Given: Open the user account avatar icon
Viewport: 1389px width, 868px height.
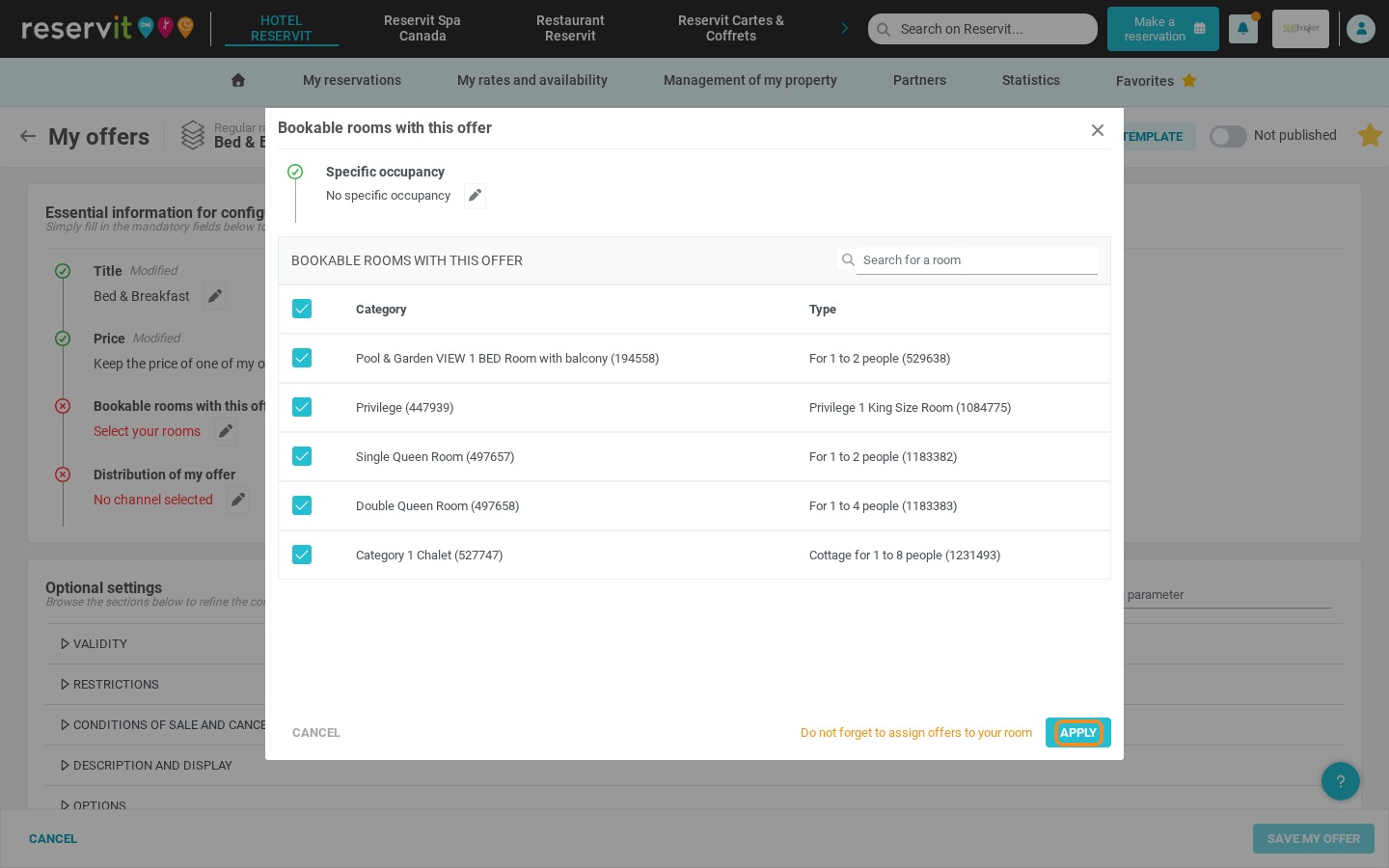Looking at the screenshot, I should click(1361, 29).
